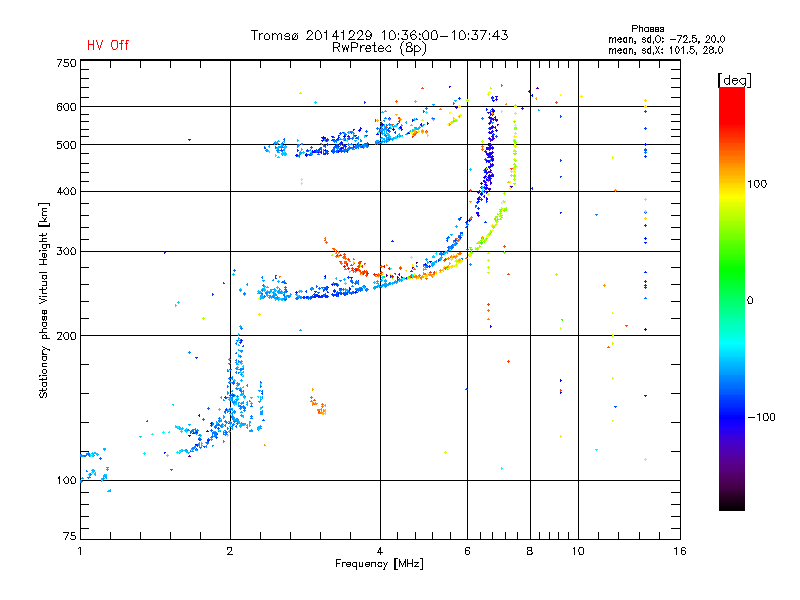Click the "[deg]" colorbar unit label
Viewport: 800px width, 600px height.
click(x=734, y=80)
